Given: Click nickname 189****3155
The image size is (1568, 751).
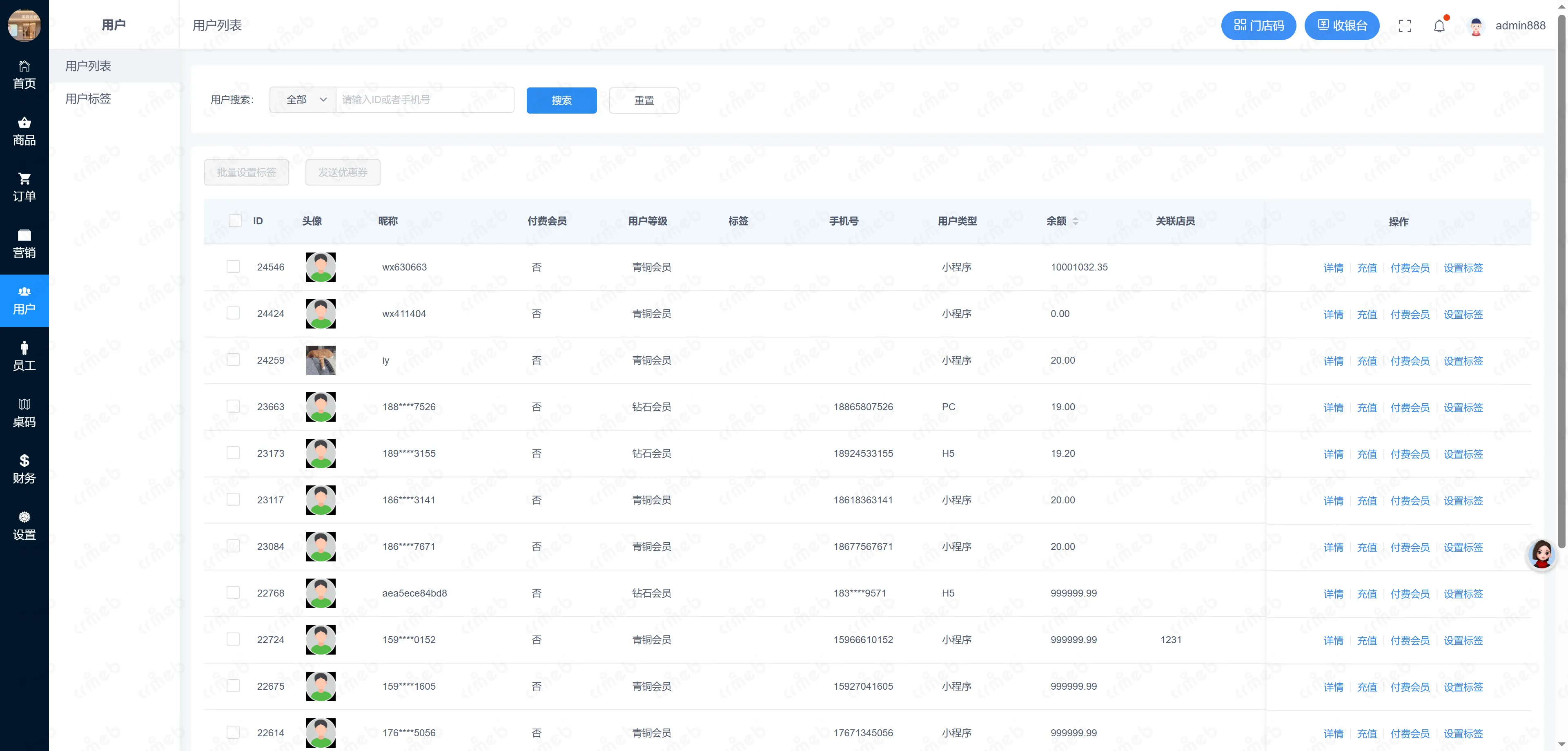Looking at the screenshot, I should [x=409, y=454].
